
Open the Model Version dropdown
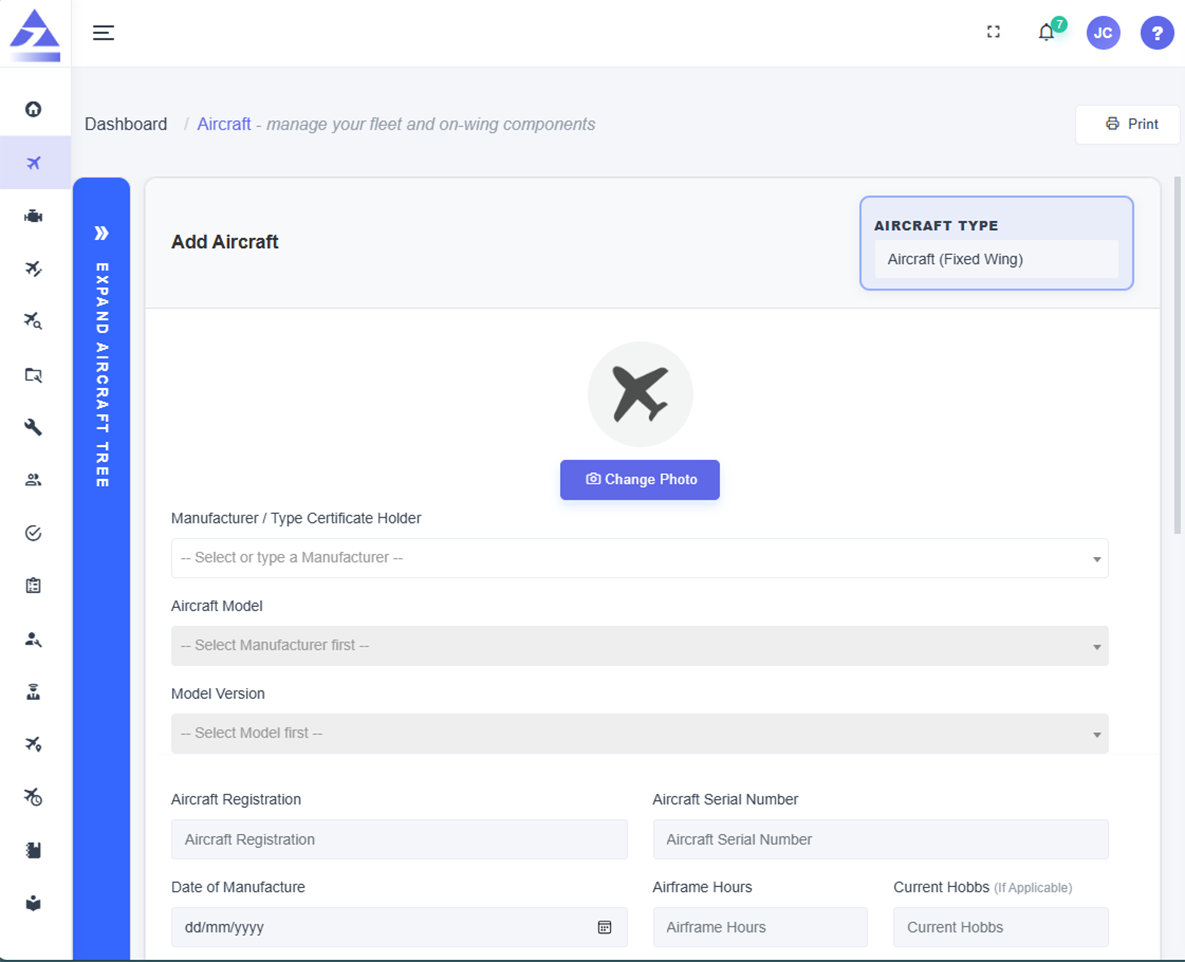(x=639, y=734)
